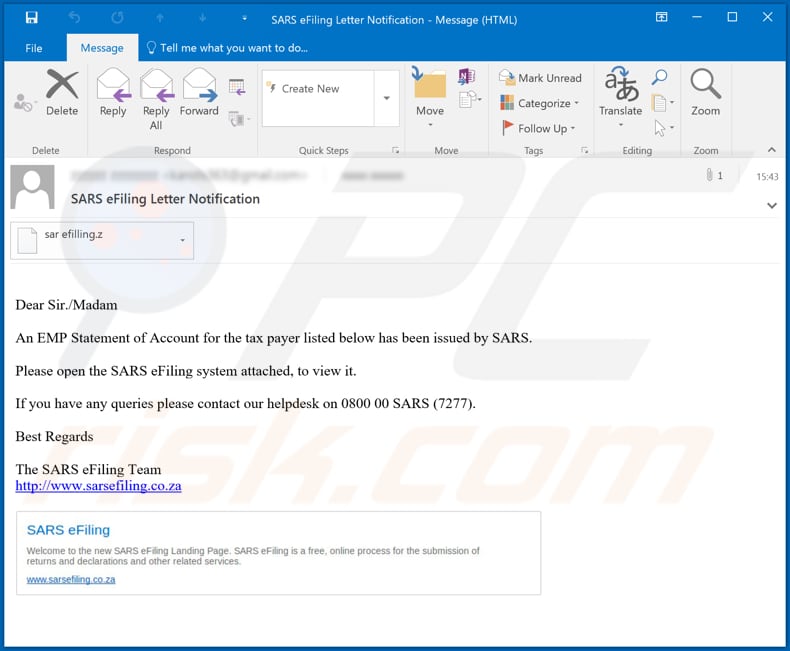Viewport: 790px width, 651px height.
Task: Open Follow Up flag menu
Action: click(x=538, y=128)
